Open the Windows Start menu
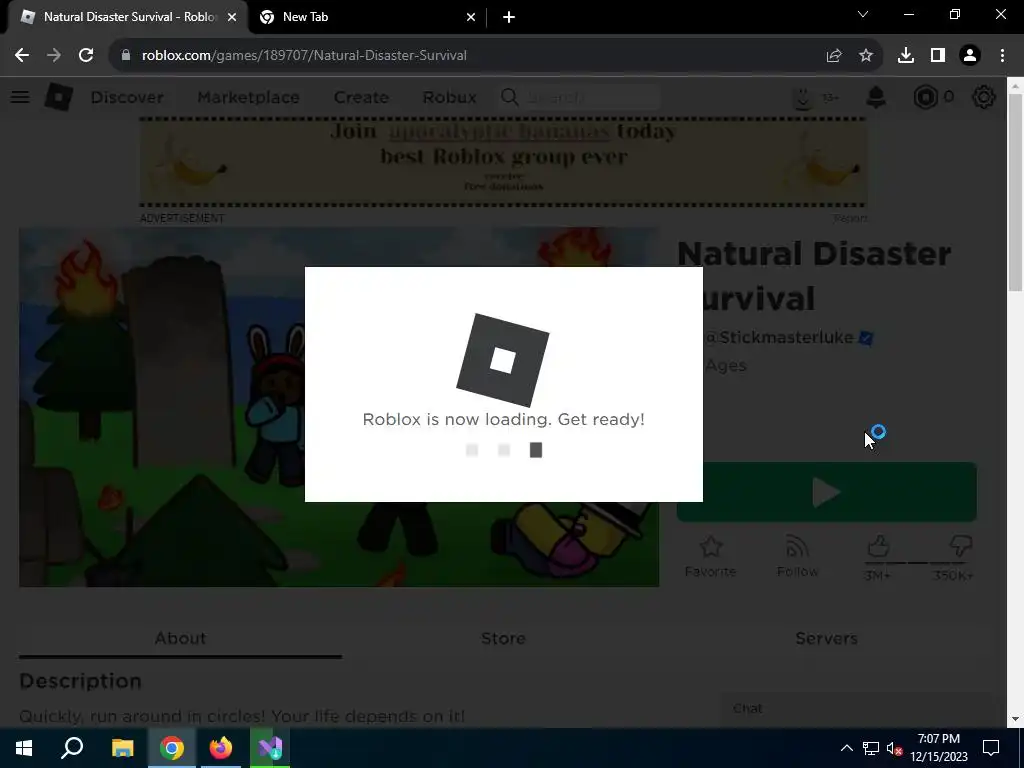Viewport: 1024px width, 768px height. [x=24, y=748]
